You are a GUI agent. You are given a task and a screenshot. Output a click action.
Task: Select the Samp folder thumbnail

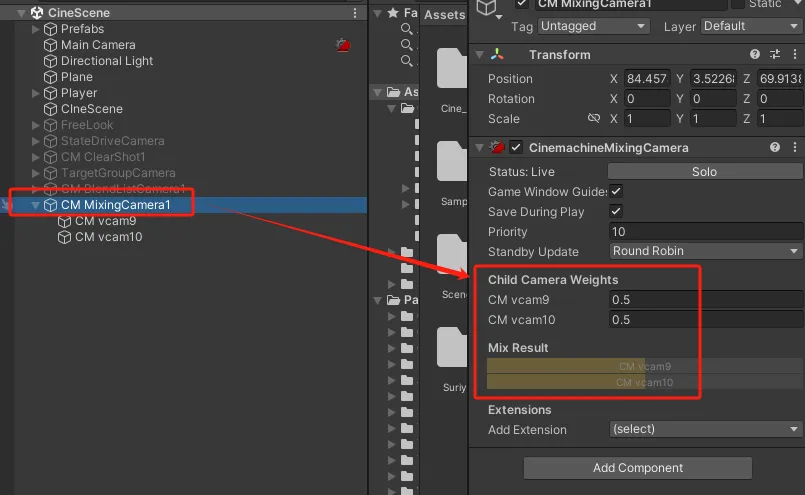[x=452, y=162]
